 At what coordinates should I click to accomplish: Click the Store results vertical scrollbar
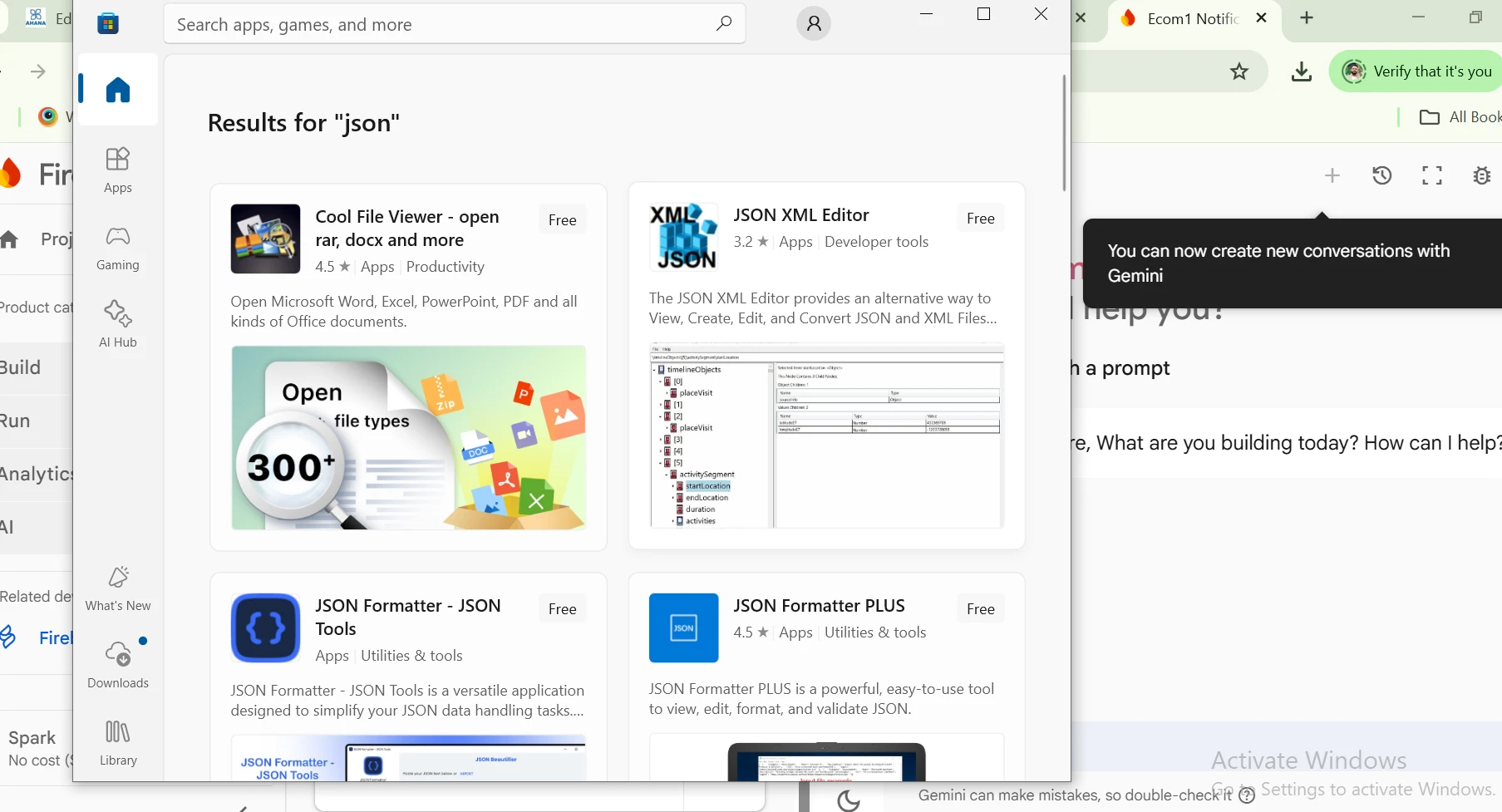(x=1064, y=133)
